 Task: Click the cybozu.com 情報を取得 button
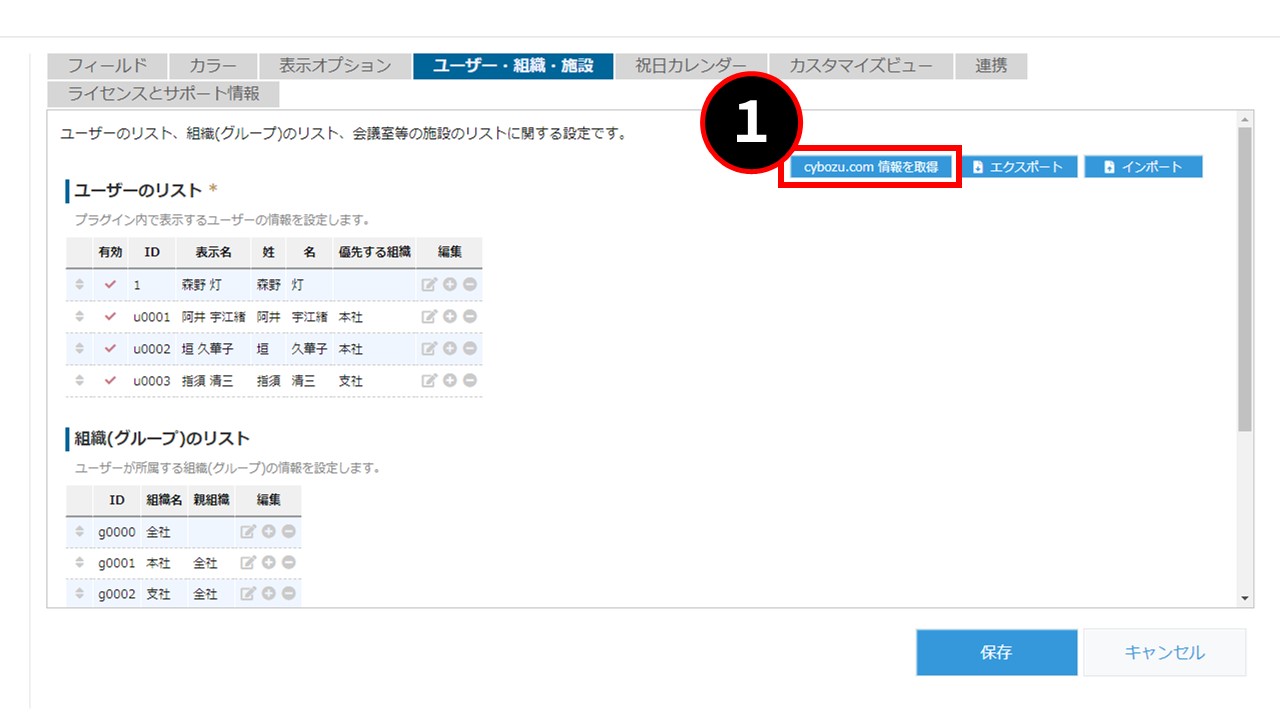[871, 167]
